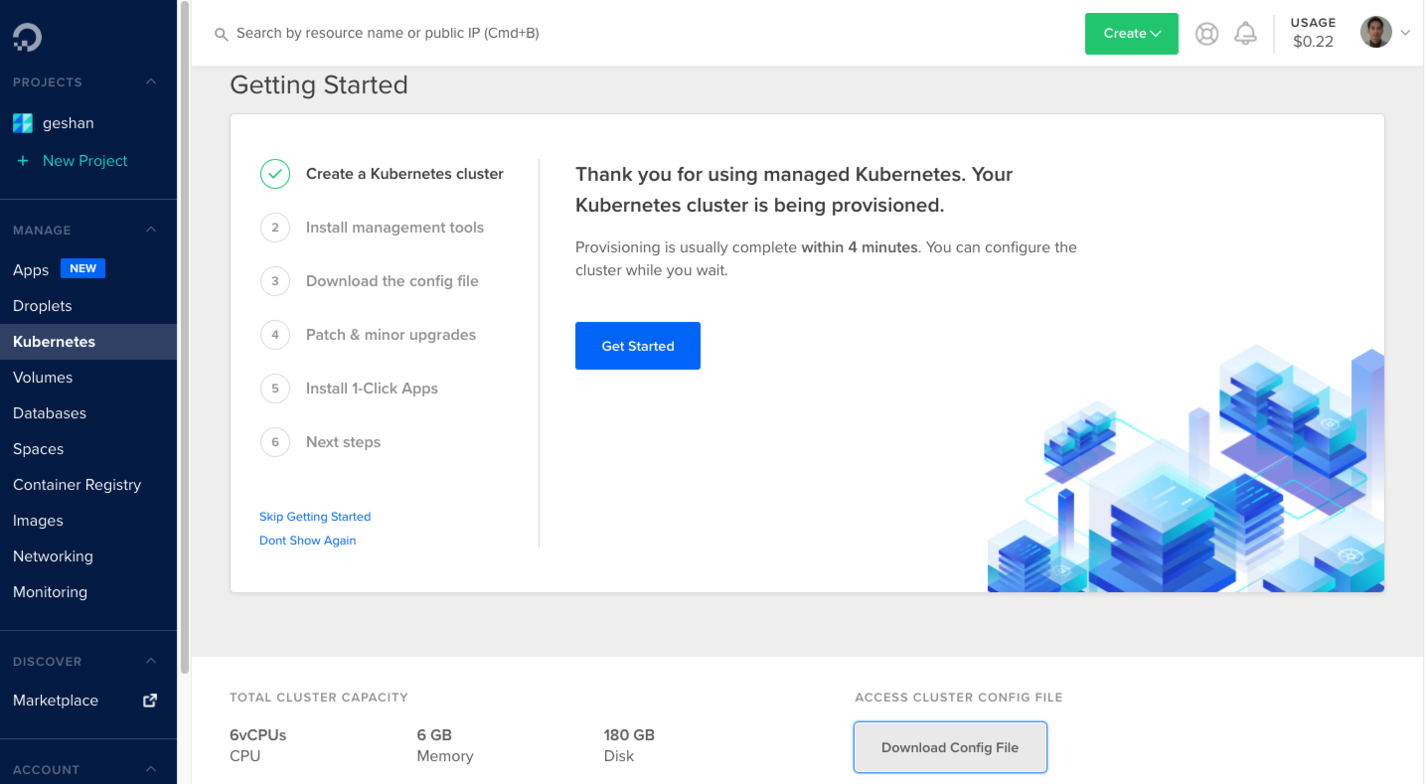Click the green checkmark on completed step
Image resolution: width=1425 pixels, height=784 pixels.
[x=274, y=173]
